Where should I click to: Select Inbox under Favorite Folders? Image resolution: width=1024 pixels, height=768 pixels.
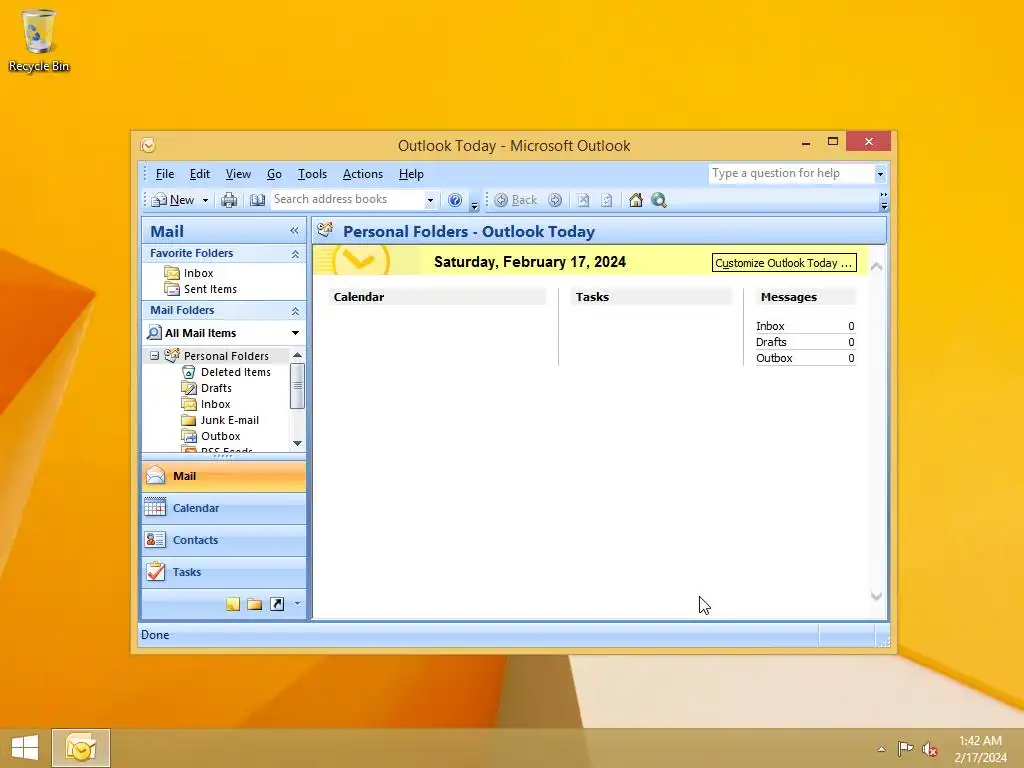[199, 273]
